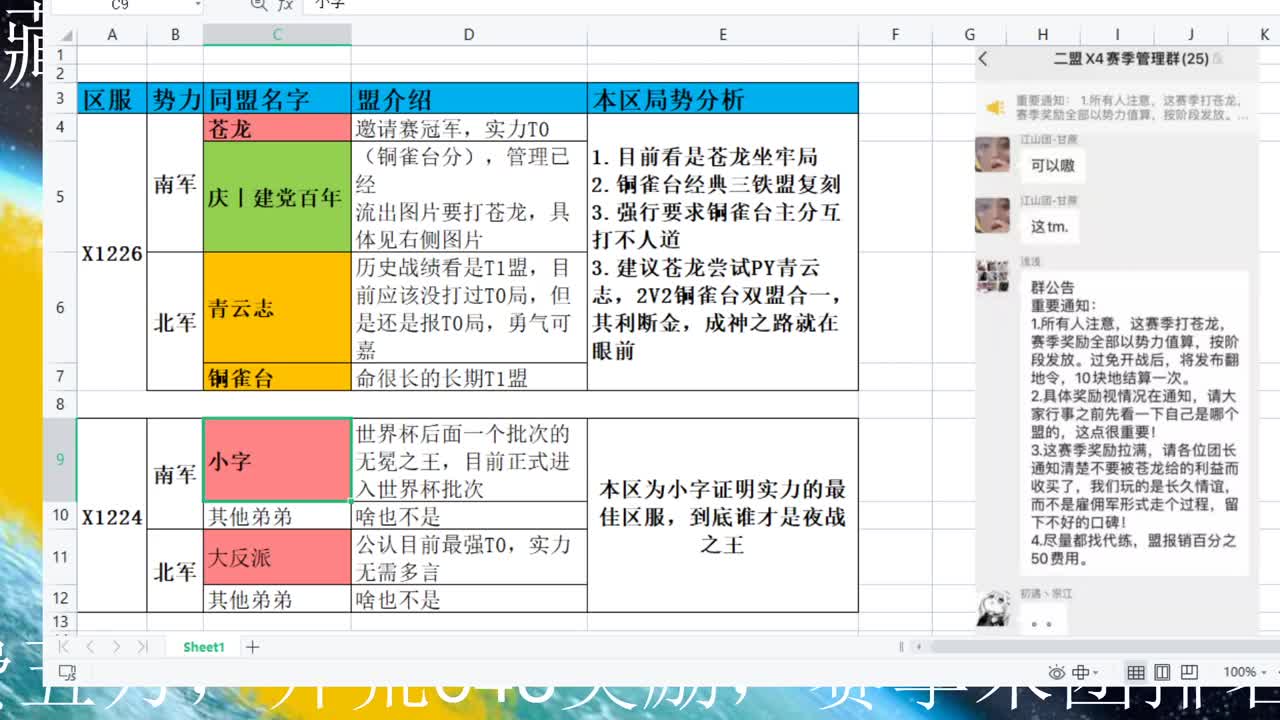Click the 群公告 announcement message bubble

[1135, 423]
